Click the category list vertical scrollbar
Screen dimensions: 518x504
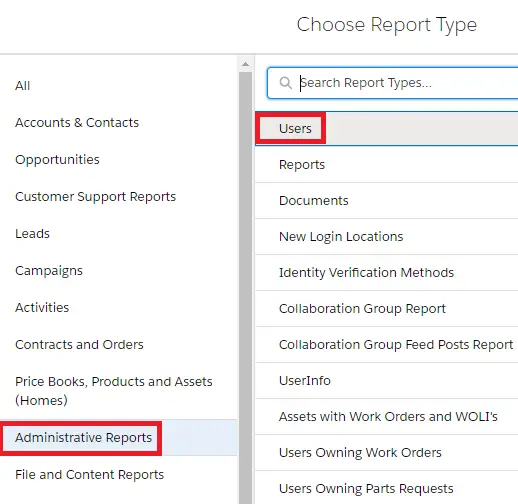point(246,288)
